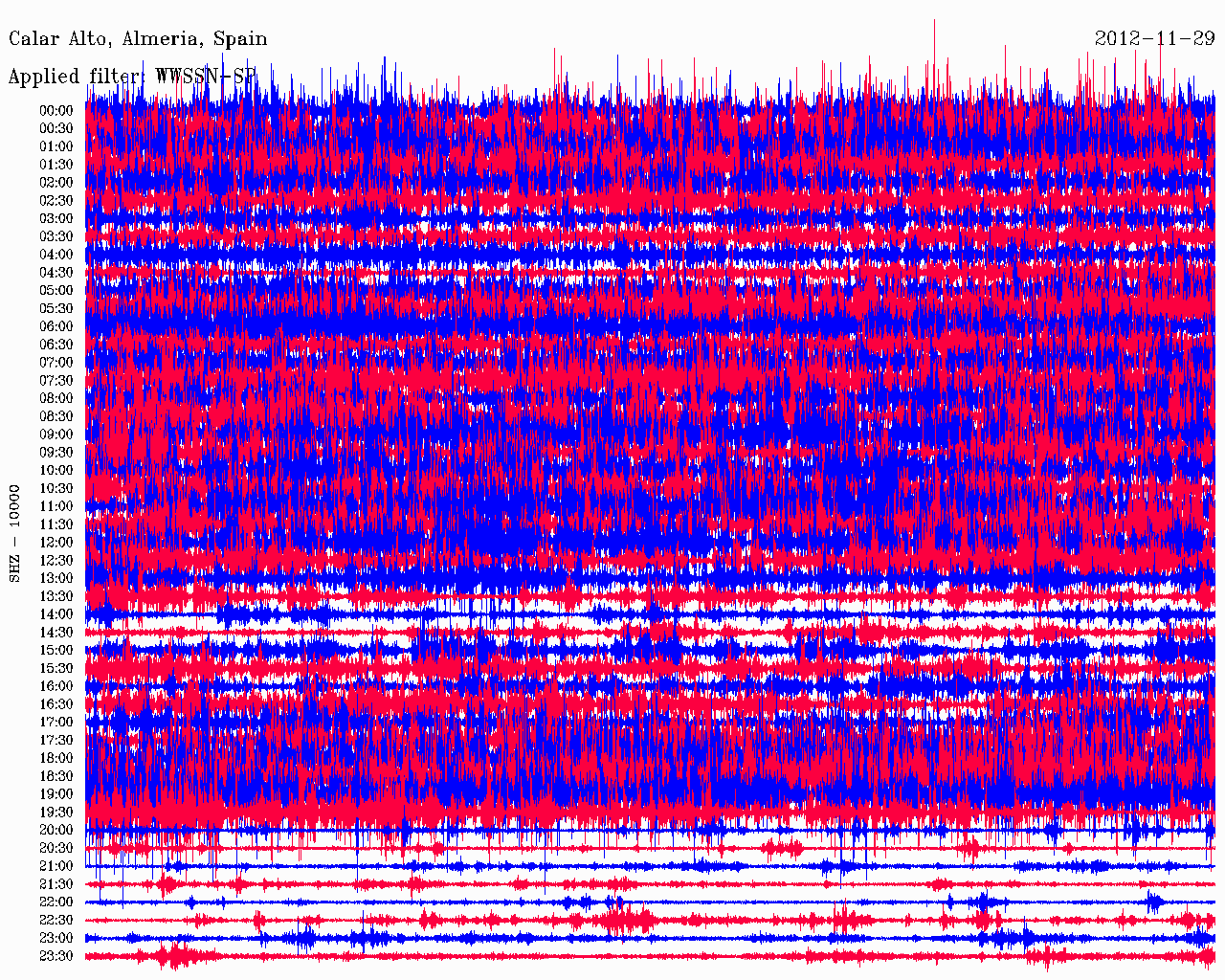Select the 23:30 time label
1225x980 pixels.
[56, 955]
